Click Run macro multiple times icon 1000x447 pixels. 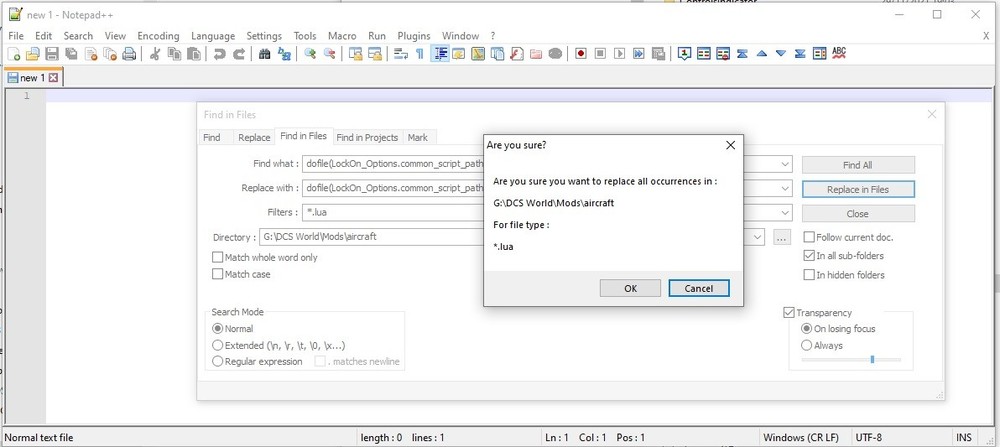[x=638, y=54]
